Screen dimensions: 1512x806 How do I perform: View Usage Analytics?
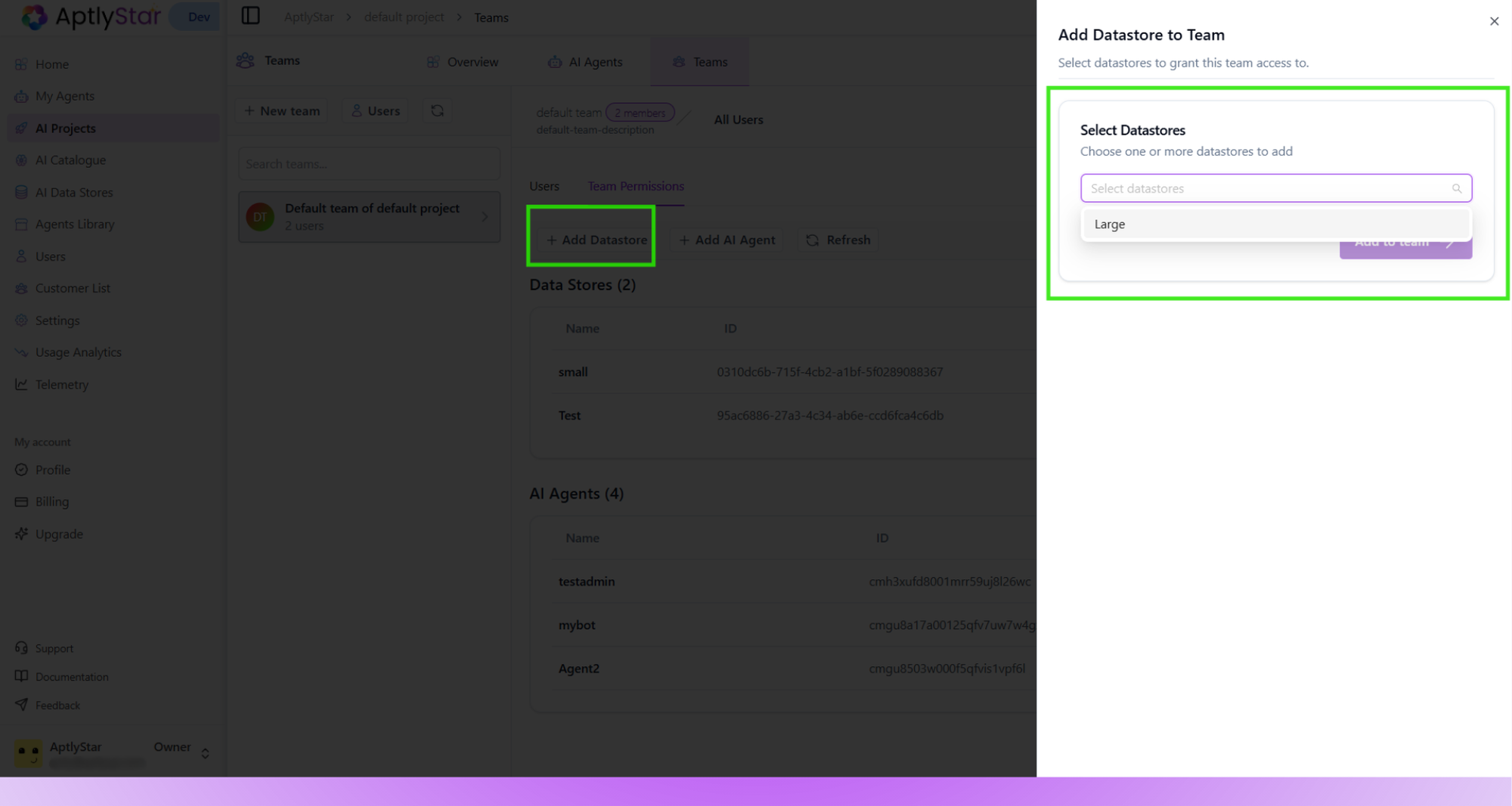[78, 352]
